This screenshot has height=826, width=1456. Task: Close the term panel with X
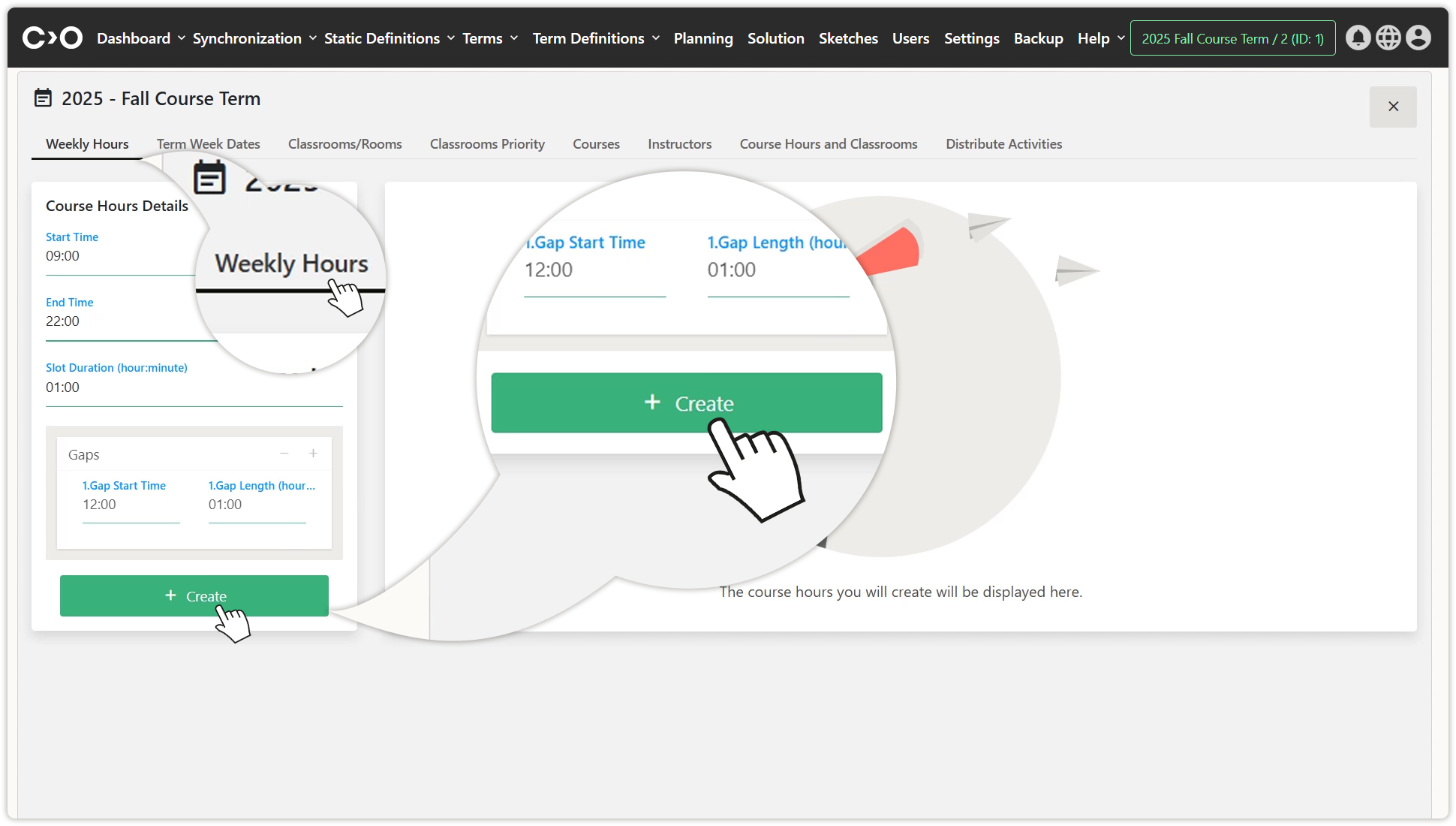pos(1393,107)
